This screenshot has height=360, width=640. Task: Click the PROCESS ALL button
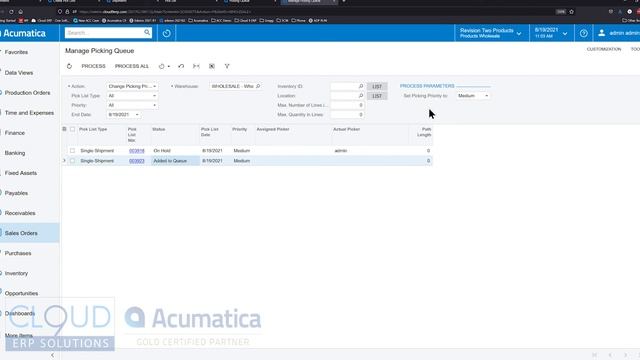(x=132, y=66)
